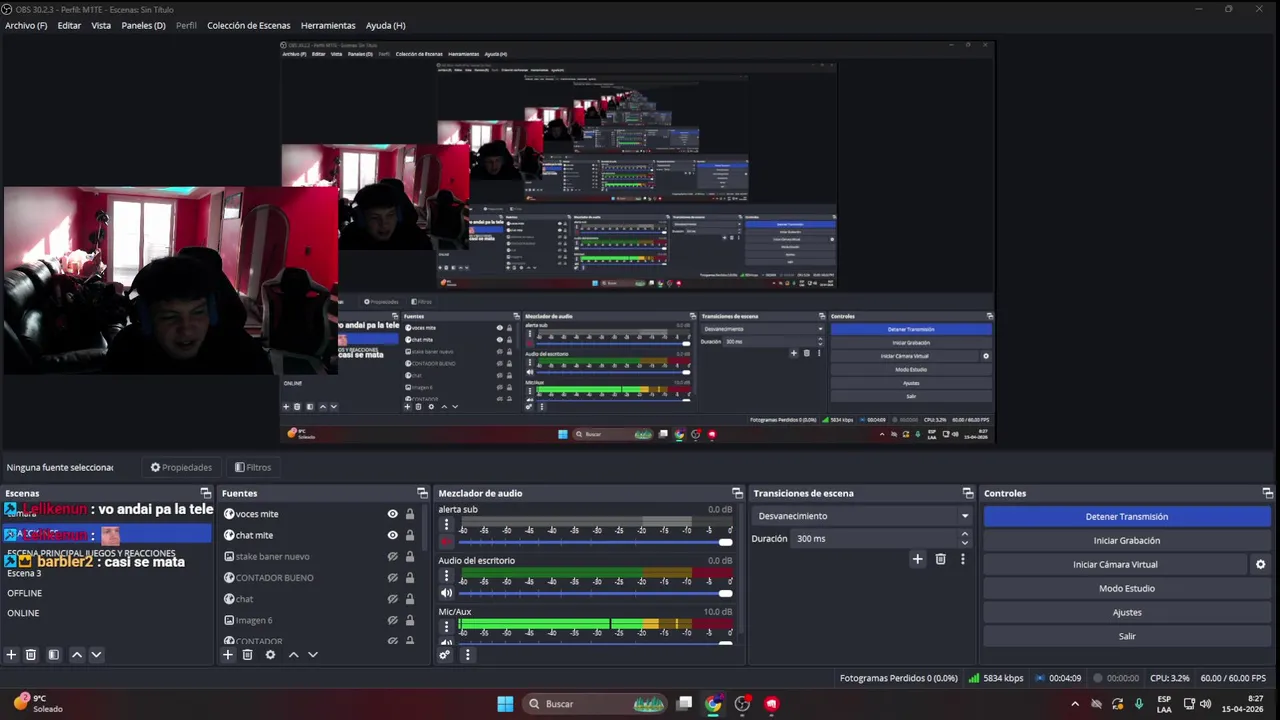Image resolution: width=1280 pixels, height=720 pixels.
Task: Show the Imagen 6 source
Action: (392, 620)
